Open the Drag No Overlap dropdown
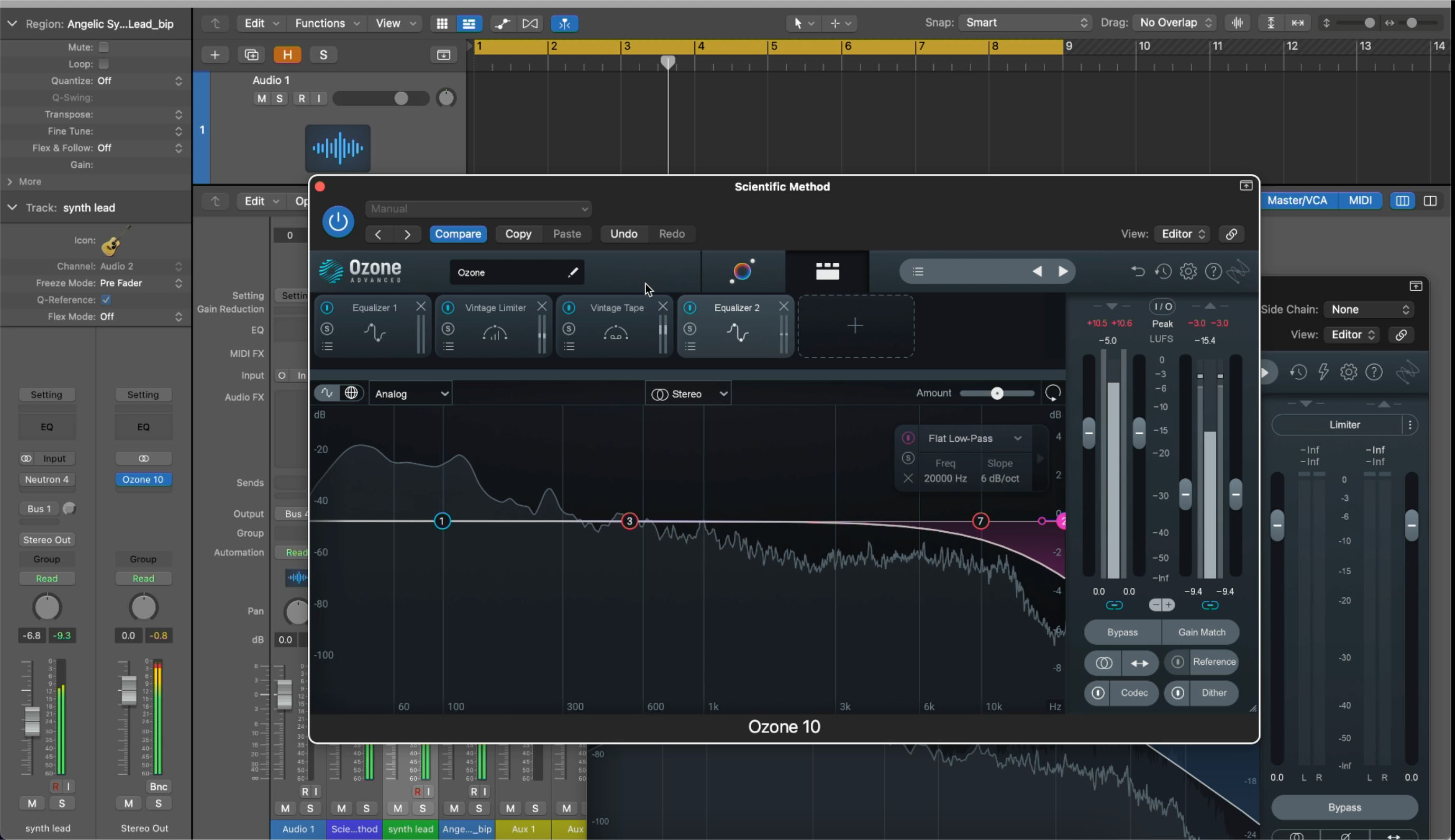The width and height of the screenshot is (1455, 840). (x=1175, y=23)
